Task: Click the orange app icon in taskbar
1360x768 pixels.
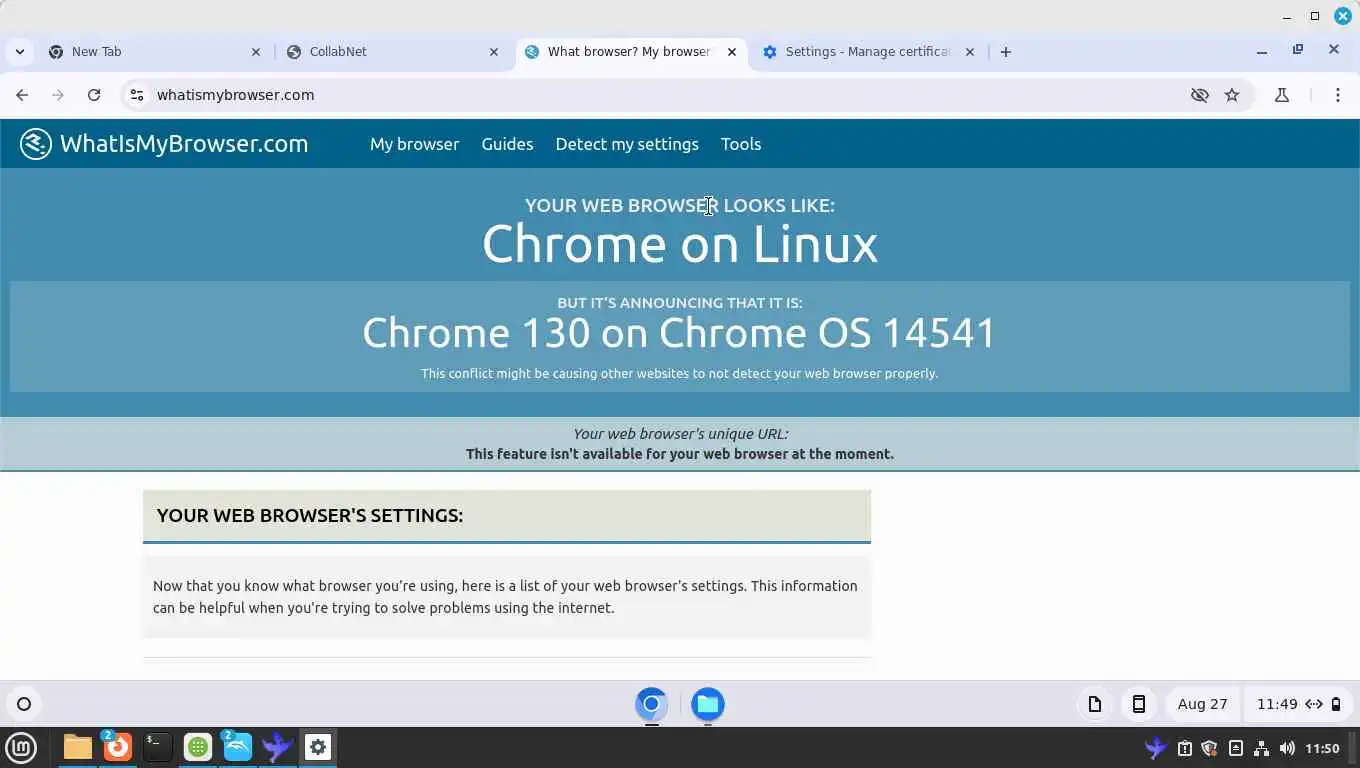Action: 118,747
